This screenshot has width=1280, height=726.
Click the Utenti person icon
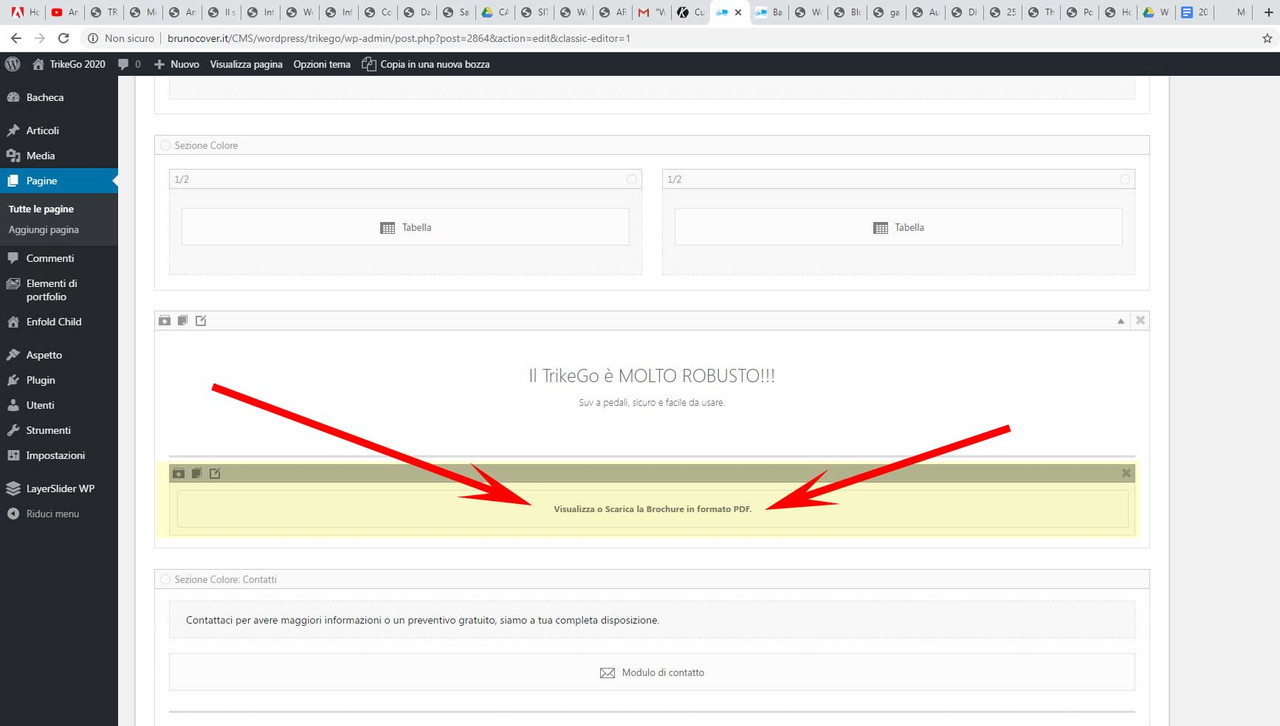[x=13, y=405]
